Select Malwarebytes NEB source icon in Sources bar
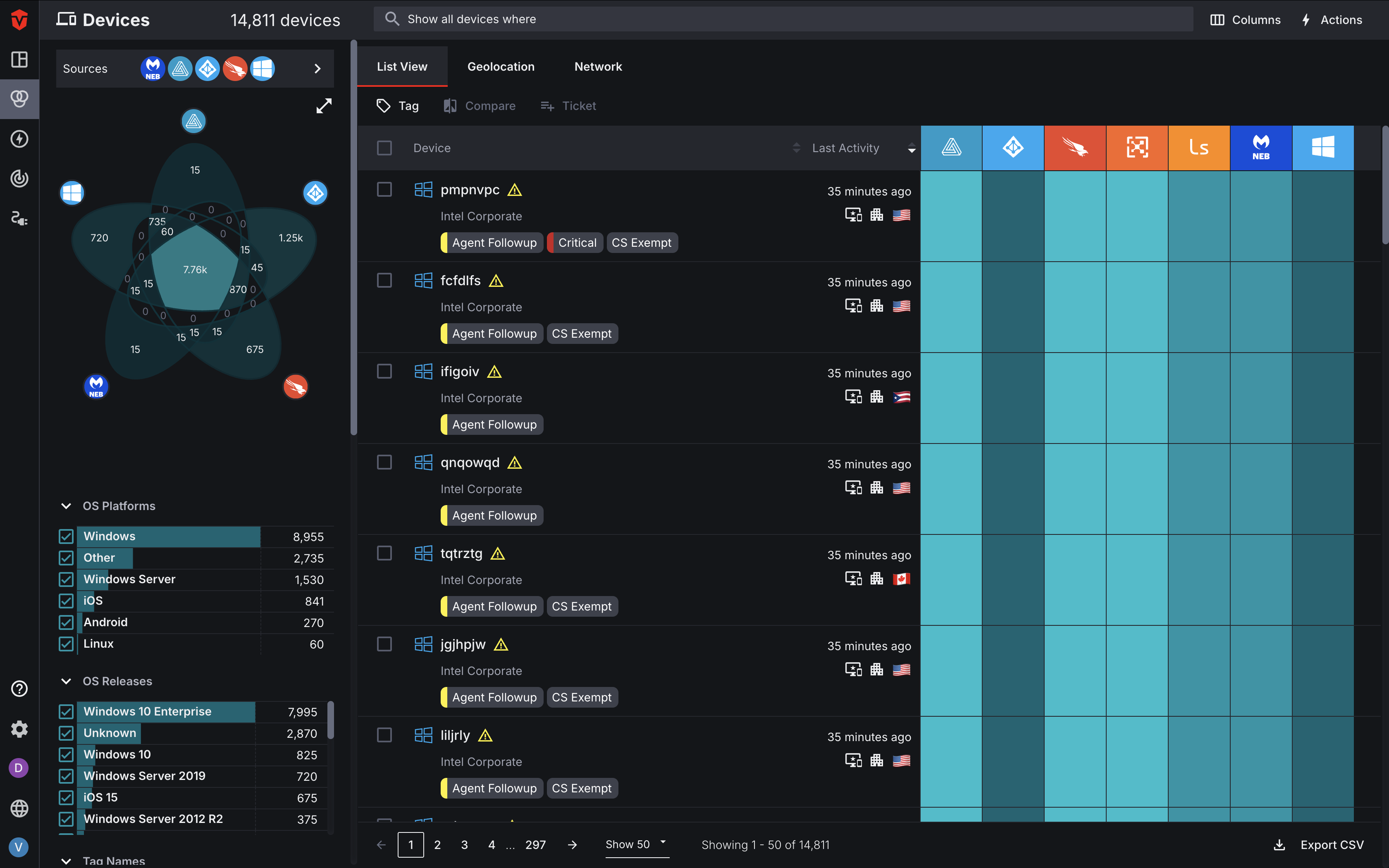1389x868 pixels. pyautogui.click(x=153, y=69)
